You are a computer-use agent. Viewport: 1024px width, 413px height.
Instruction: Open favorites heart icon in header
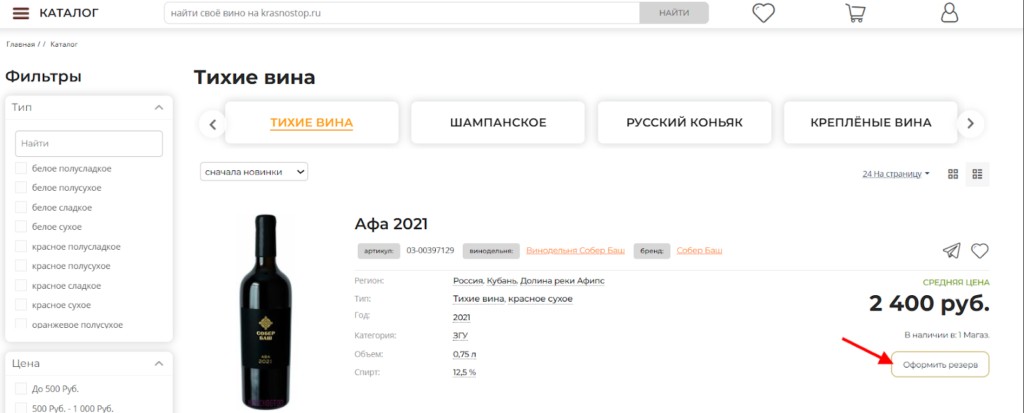(x=764, y=13)
